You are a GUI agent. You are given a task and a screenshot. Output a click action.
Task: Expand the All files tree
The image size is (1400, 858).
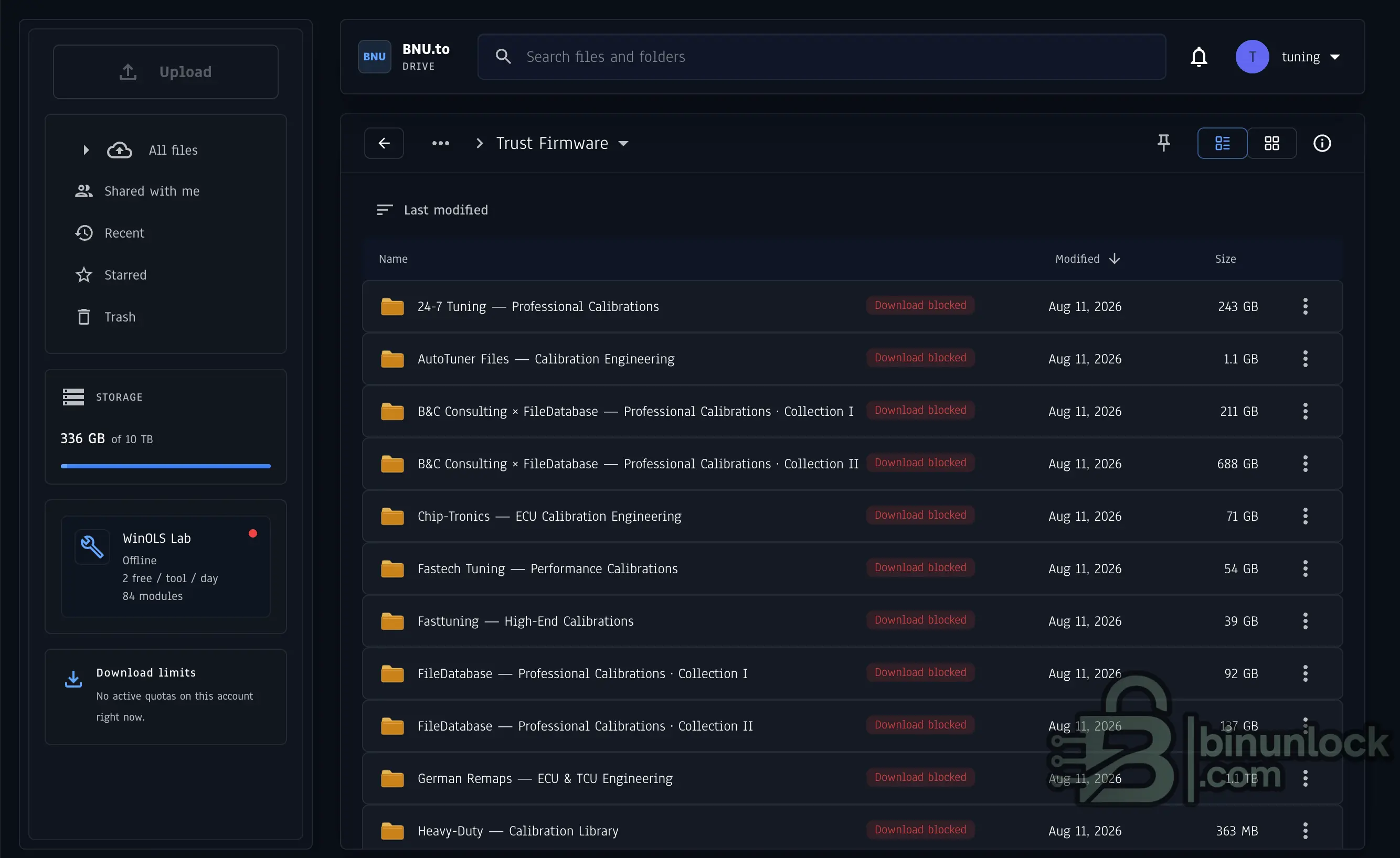[86, 150]
